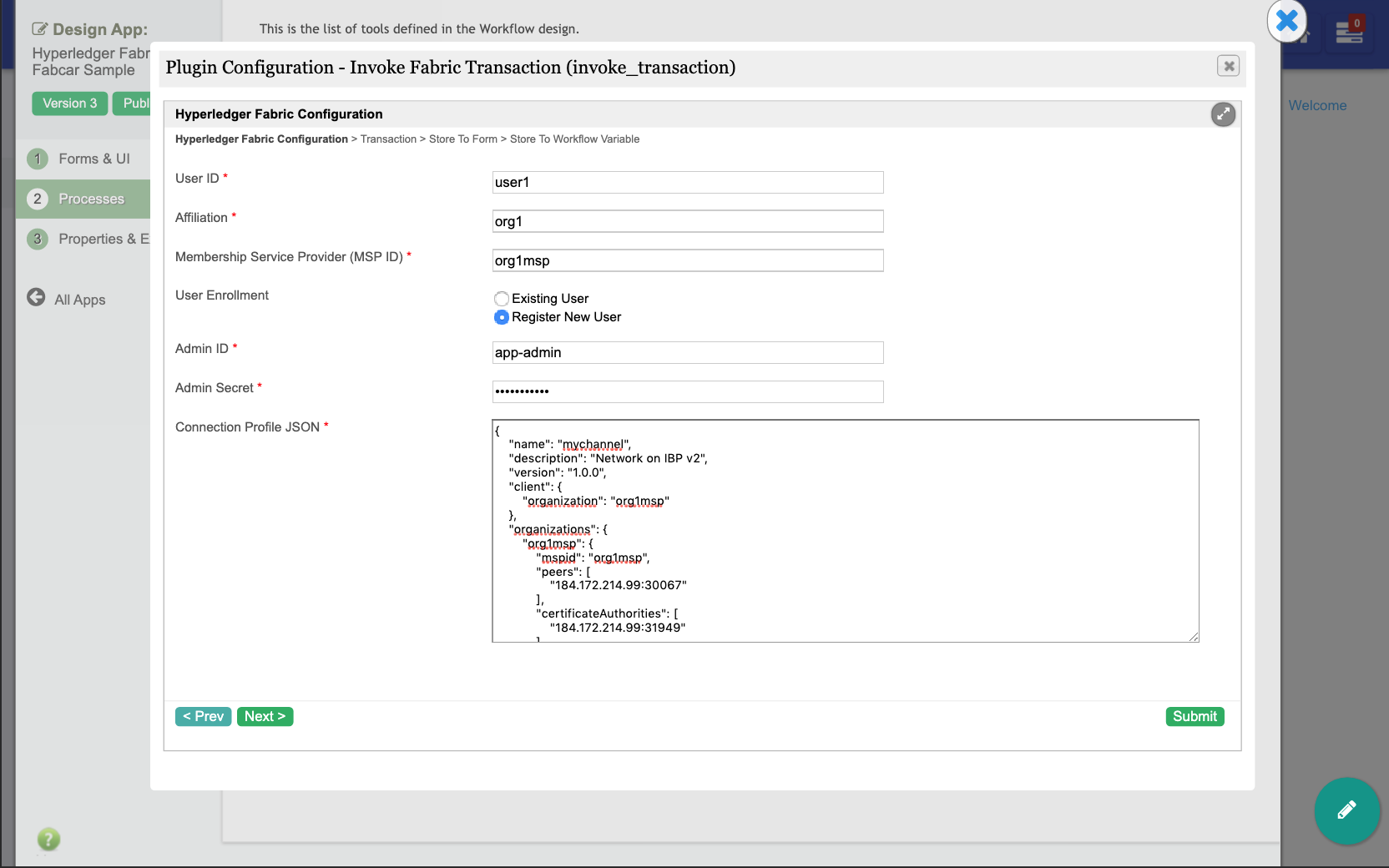Screen dimensions: 1389x868
Task: Open the green help question mark
Action: pyautogui.click(x=48, y=839)
